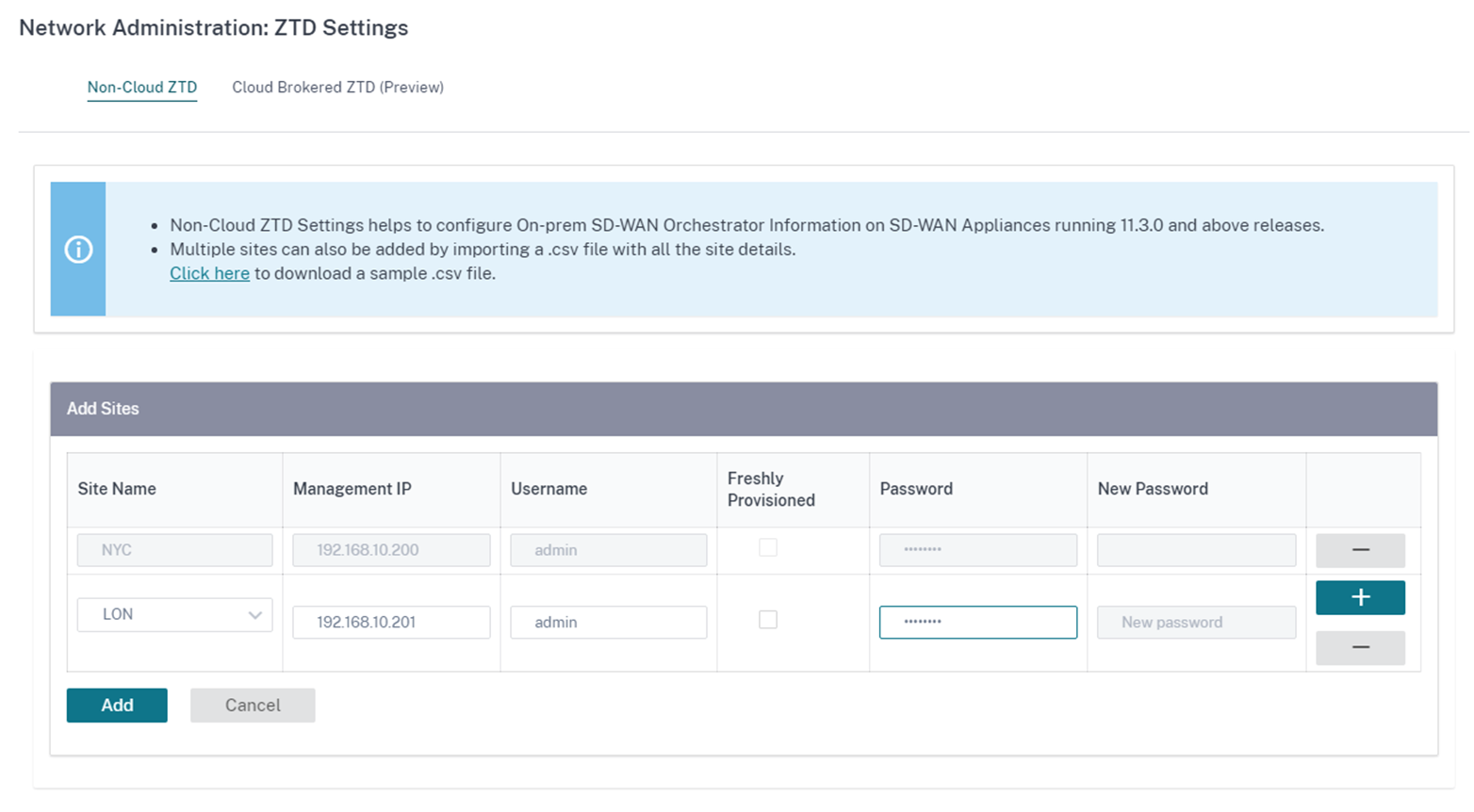
Task: Click the New Password field in NYC row
Action: (x=1196, y=550)
